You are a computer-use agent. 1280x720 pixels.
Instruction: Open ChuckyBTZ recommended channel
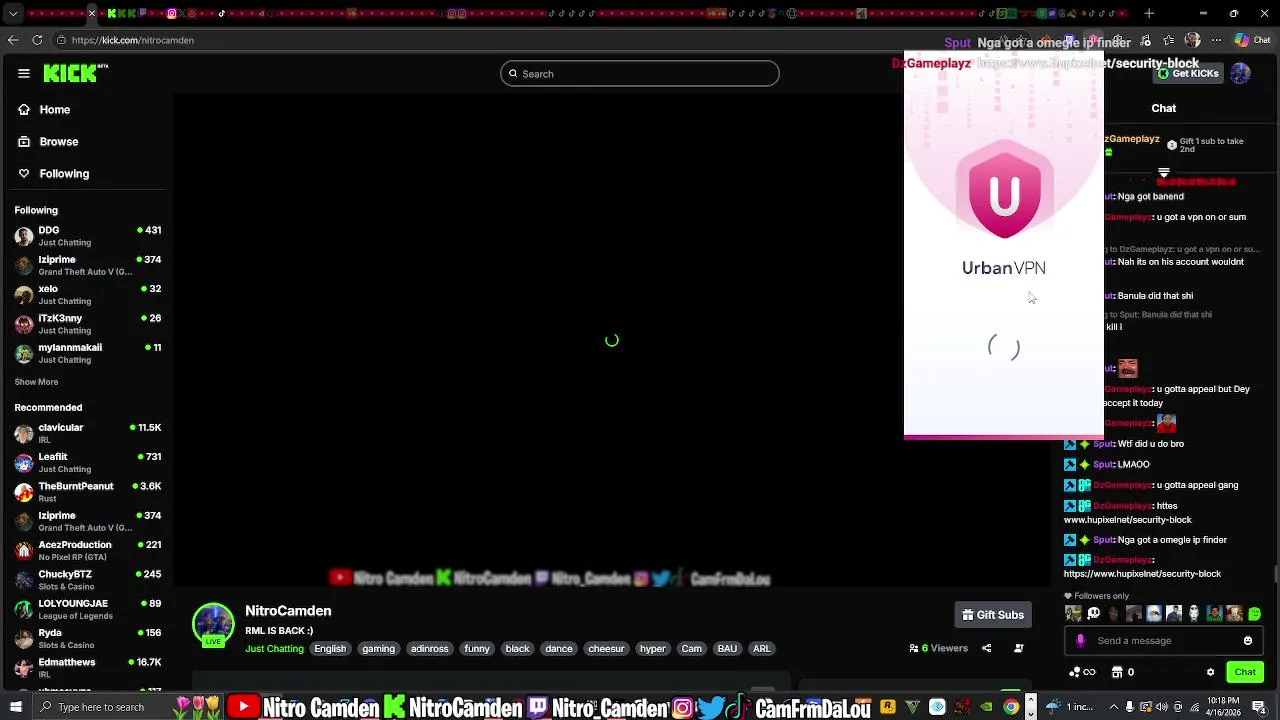point(88,580)
